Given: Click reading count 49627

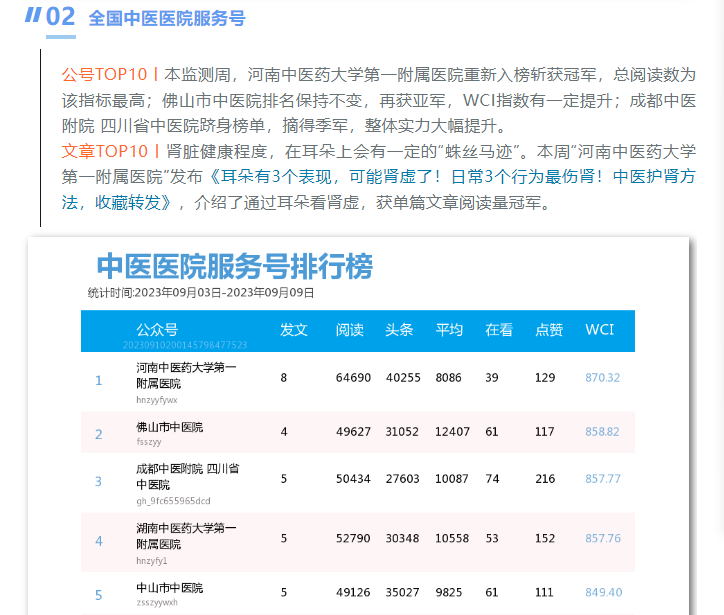Looking at the screenshot, I should (x=353, y=432).
